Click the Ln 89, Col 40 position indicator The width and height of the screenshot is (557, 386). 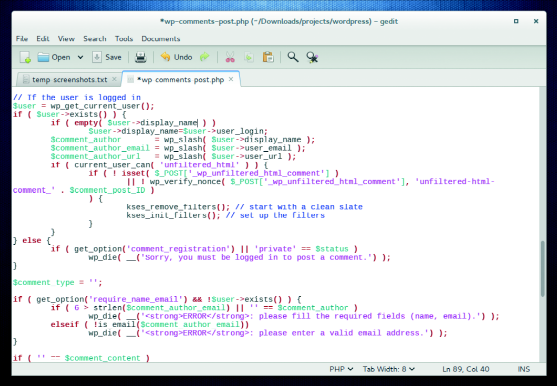pos(466,369)
